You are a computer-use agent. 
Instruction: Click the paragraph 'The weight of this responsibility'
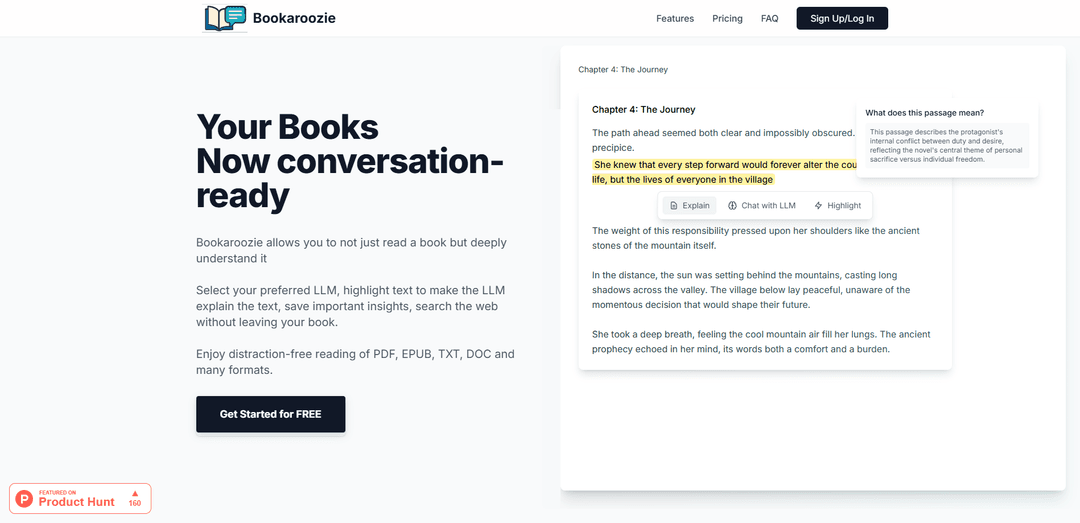tap(756, 238)
